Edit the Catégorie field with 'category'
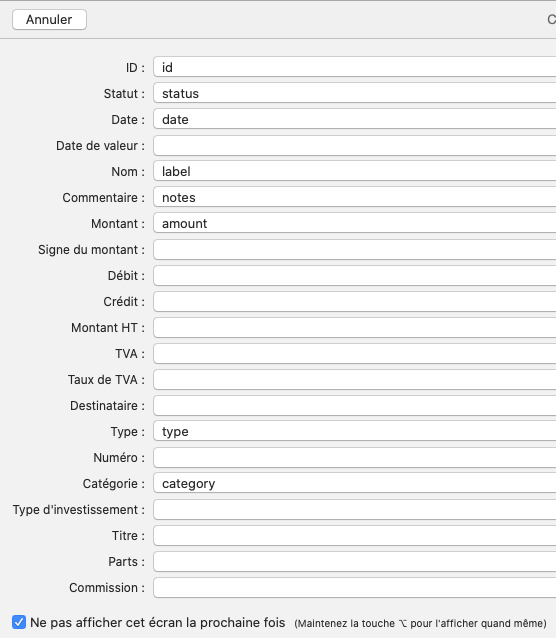This screenshot has height=638, width=556. (355, 483)
